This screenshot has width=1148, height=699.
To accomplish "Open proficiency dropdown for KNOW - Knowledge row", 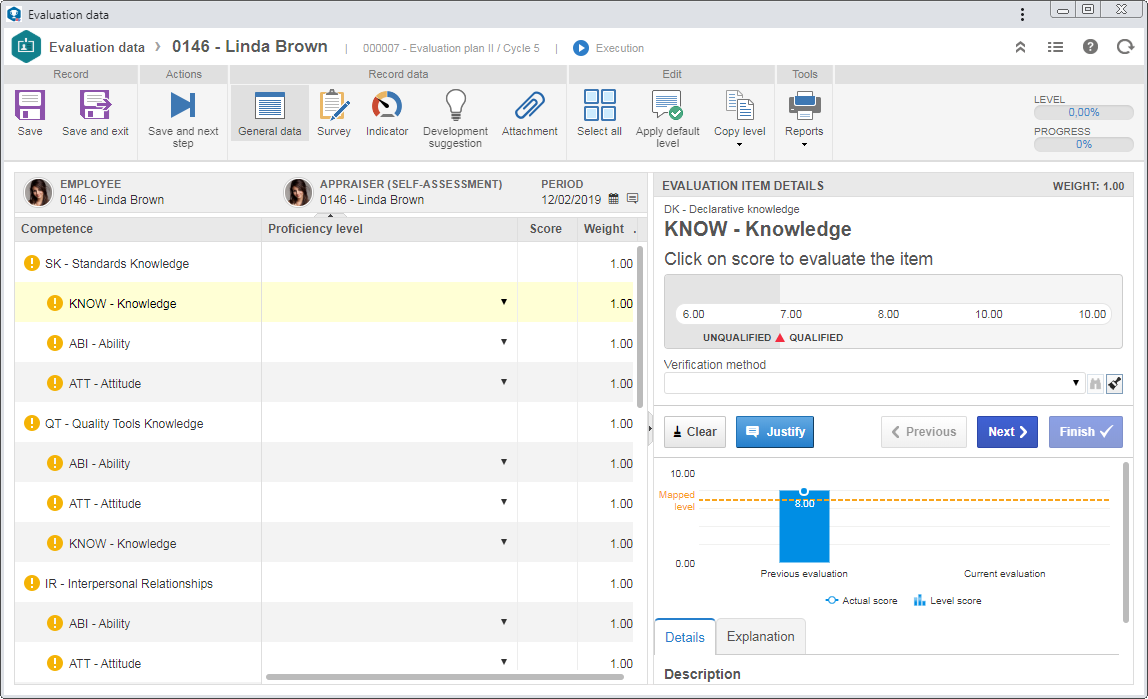I will click(x=504, y=302).
